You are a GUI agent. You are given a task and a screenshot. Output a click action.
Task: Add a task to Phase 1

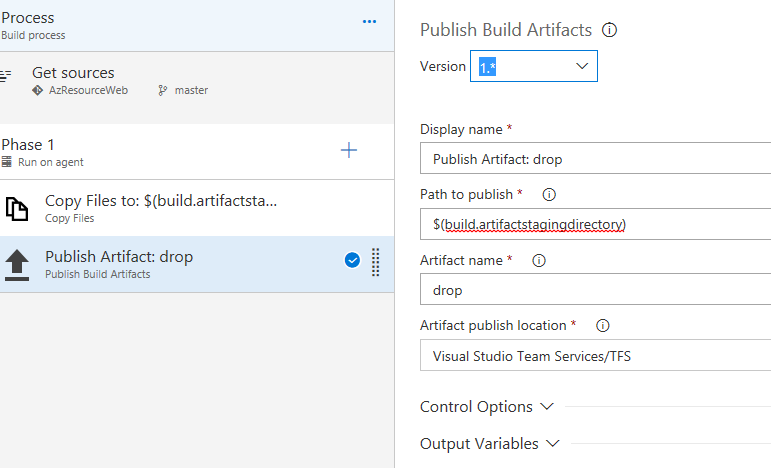349,150
